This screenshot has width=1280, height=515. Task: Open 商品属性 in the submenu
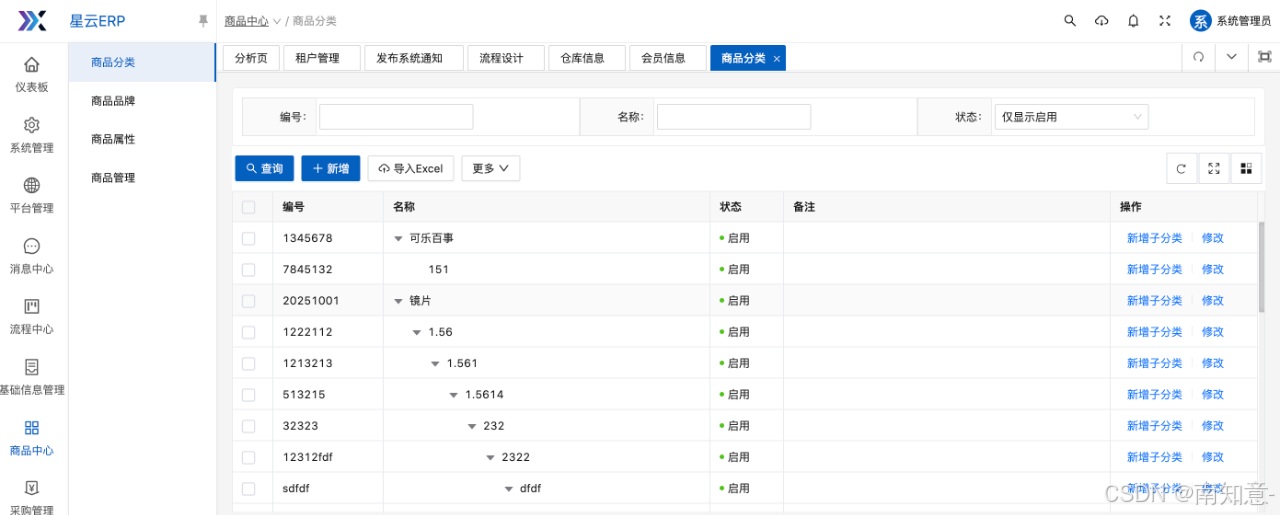[142, 139]
